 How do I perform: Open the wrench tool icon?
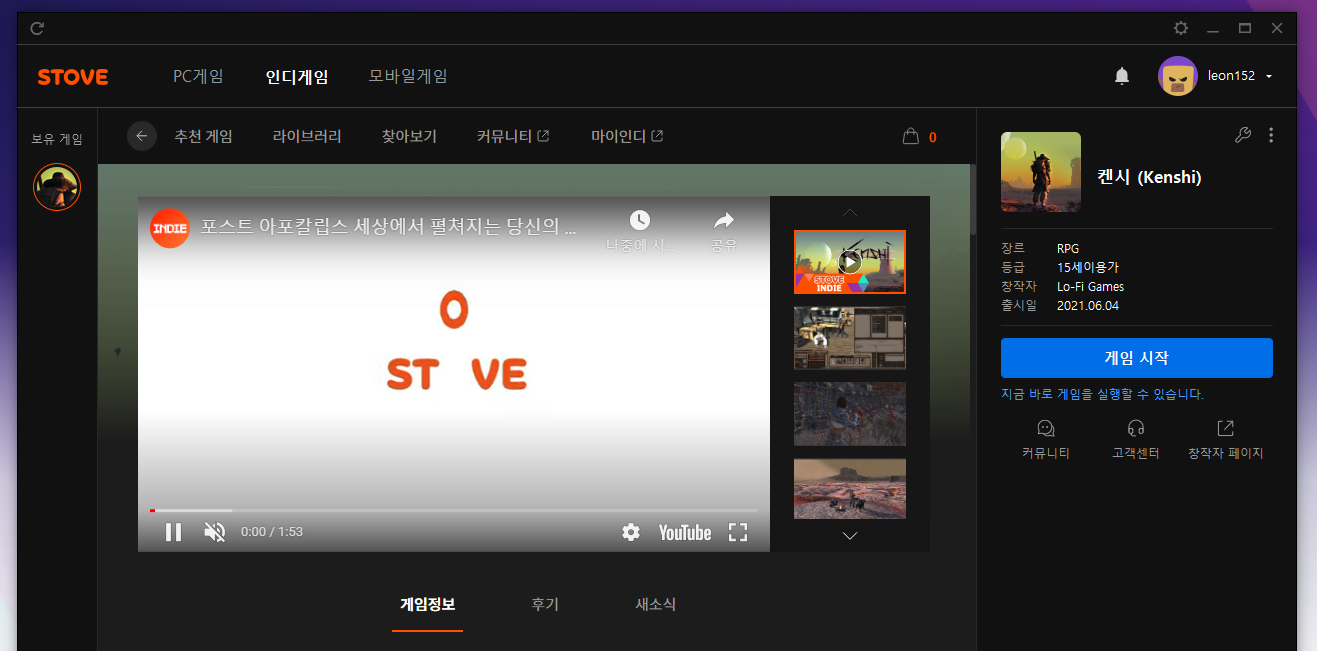1243,135
